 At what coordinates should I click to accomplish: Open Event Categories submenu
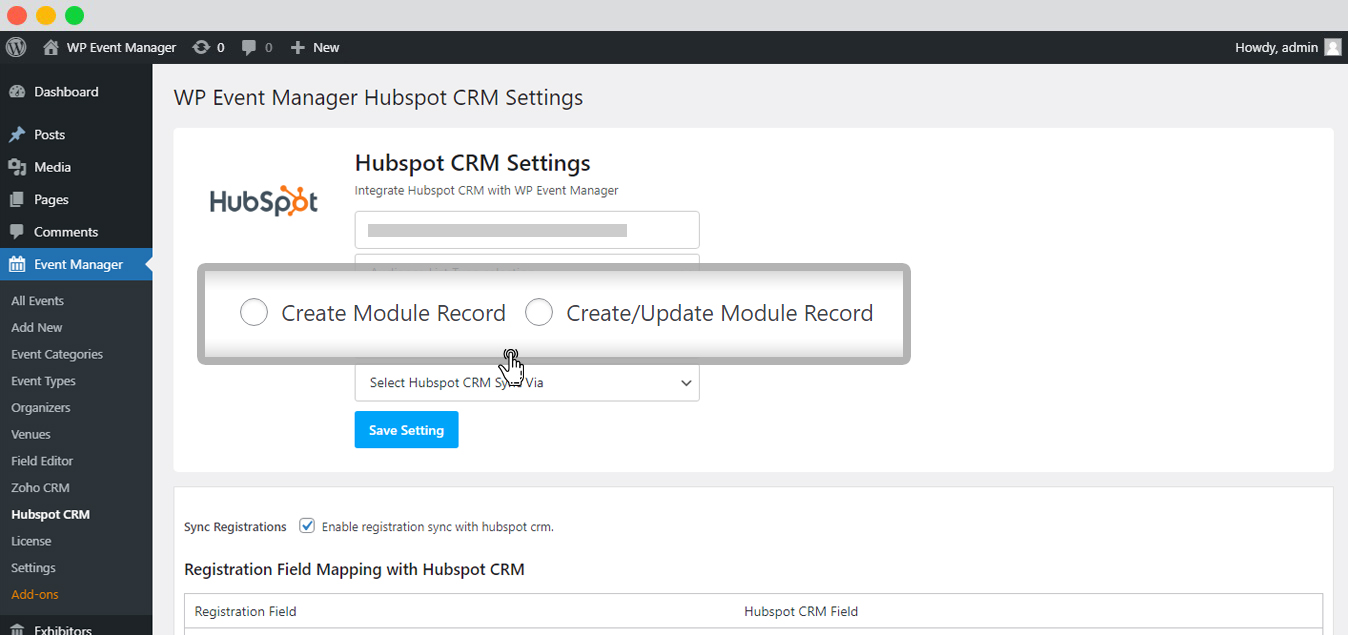point(57,355)
